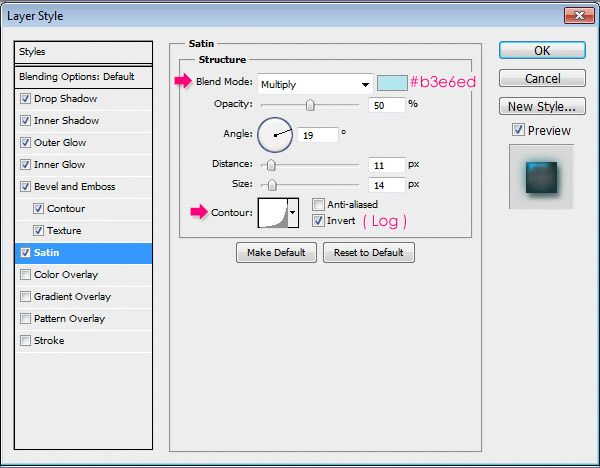Enable the Gradient Overlay checkbox
The width and height of the screenshot is (600, 468).
pyautogui.click(x=25, y=297)
